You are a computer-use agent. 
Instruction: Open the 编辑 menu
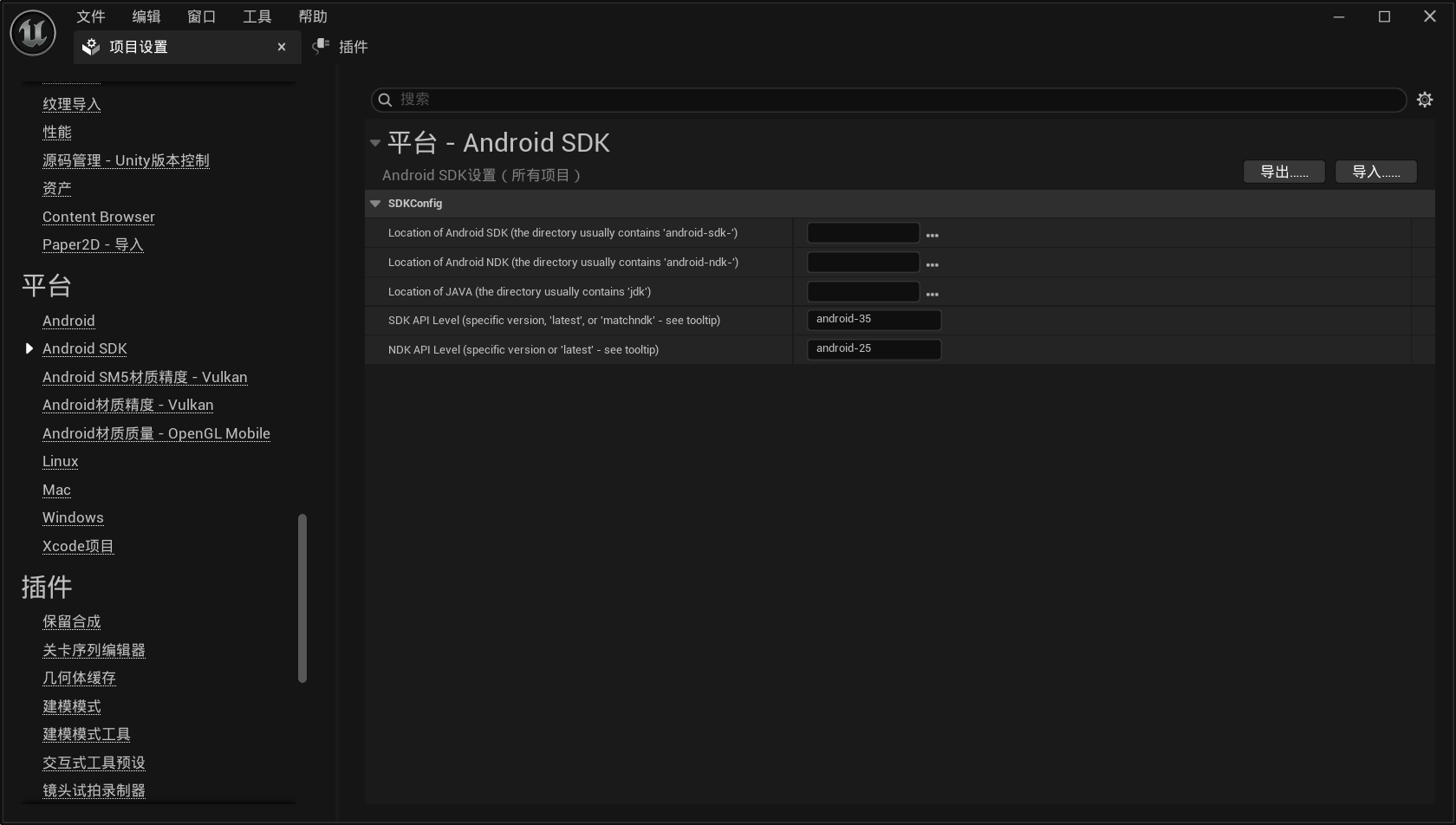tap(146, 16)
